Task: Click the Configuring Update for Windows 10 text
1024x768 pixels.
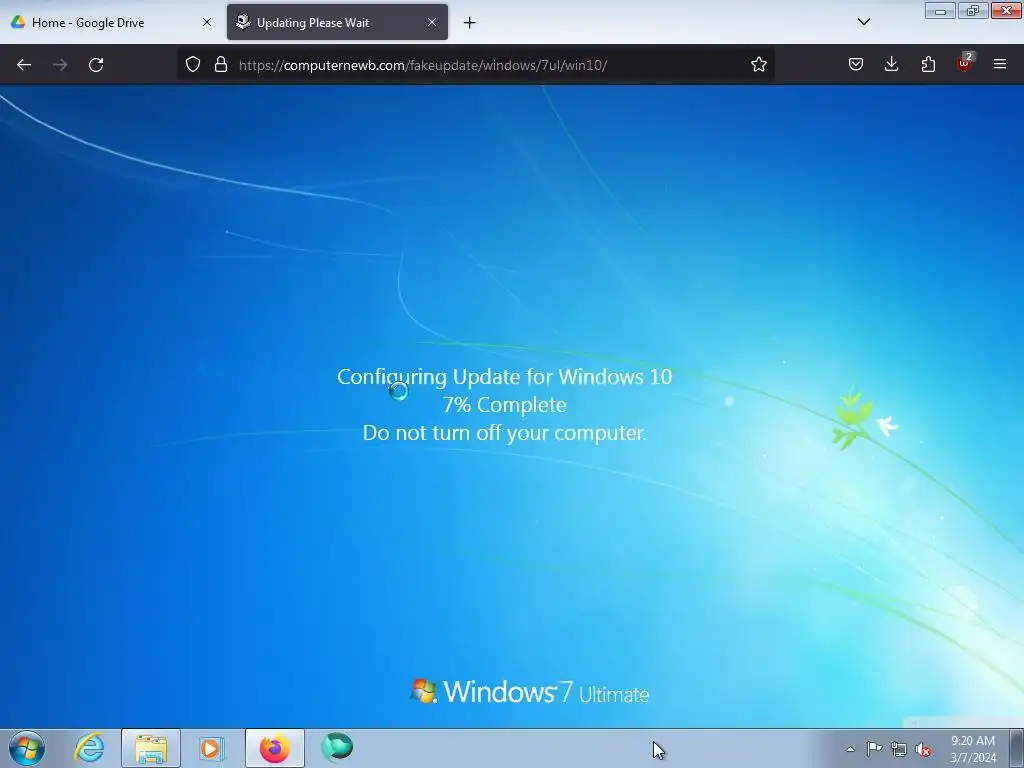Action: pos(504,377)
